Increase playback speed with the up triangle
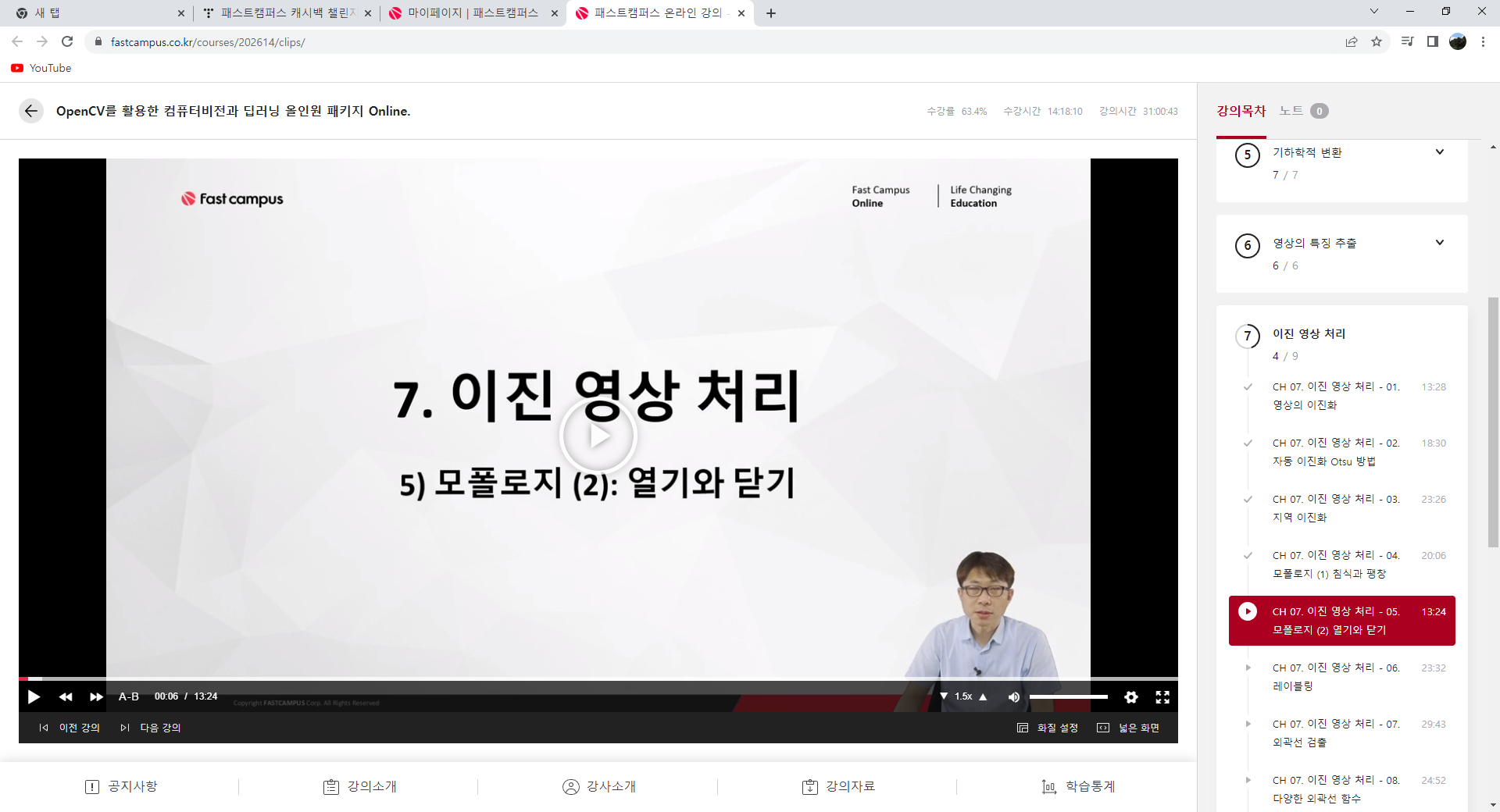Viewport: 1500px width, 812px height. [983, 696]
